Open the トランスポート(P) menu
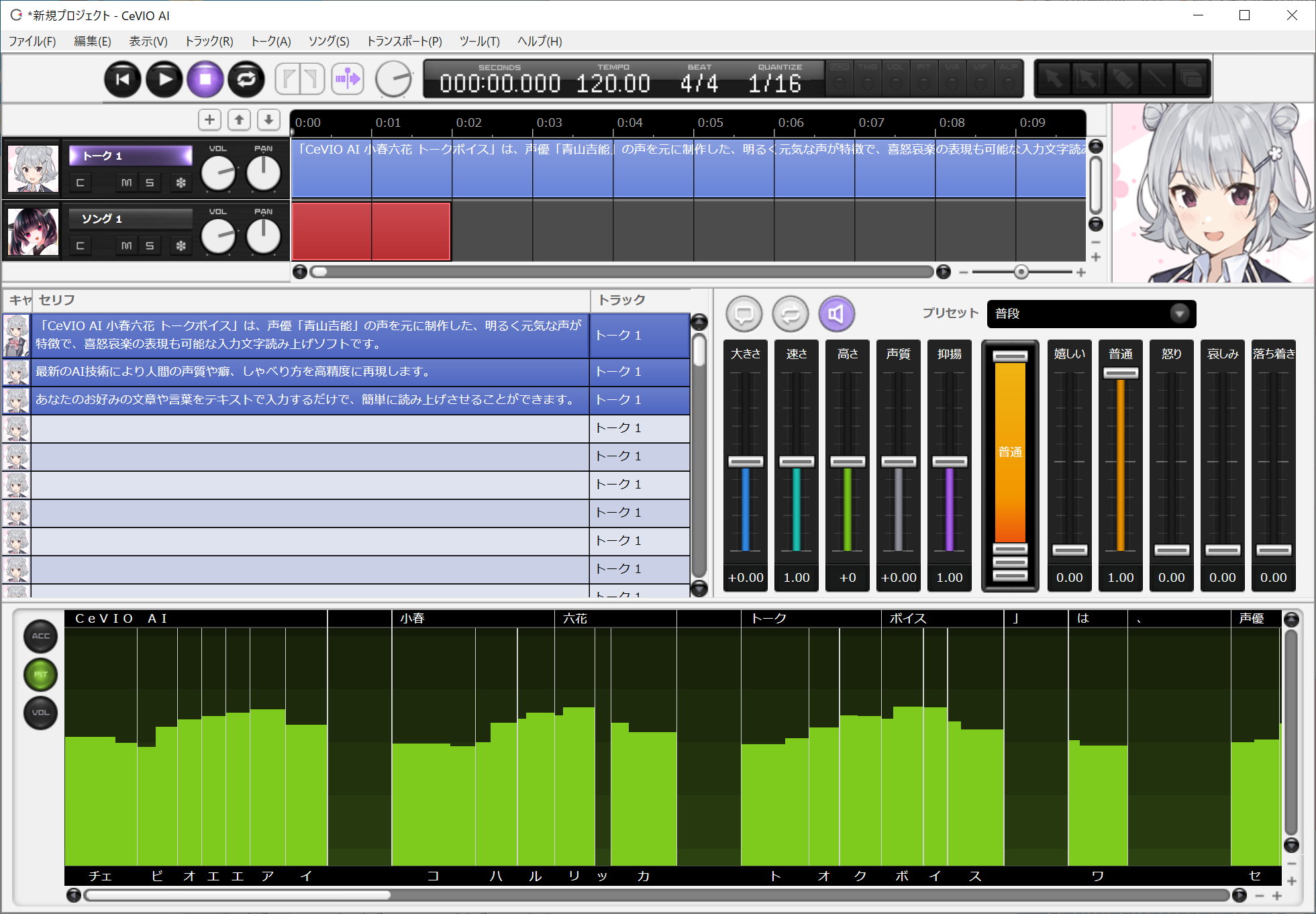 [404, 42]
